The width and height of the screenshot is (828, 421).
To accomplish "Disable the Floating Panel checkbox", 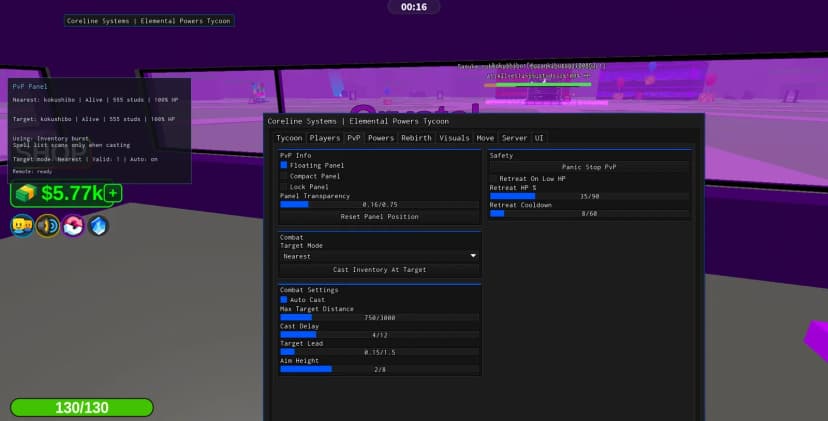I will (x=284, y=165).
